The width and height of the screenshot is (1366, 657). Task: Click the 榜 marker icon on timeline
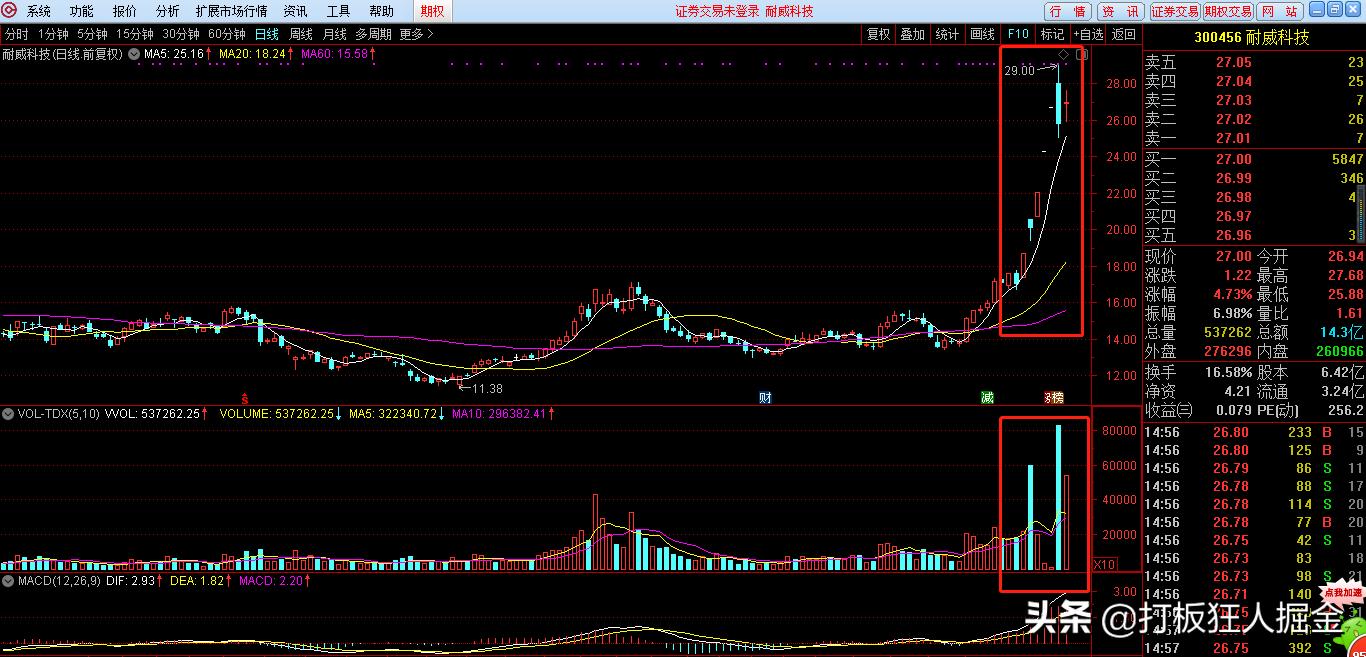tap(1055, 397)
